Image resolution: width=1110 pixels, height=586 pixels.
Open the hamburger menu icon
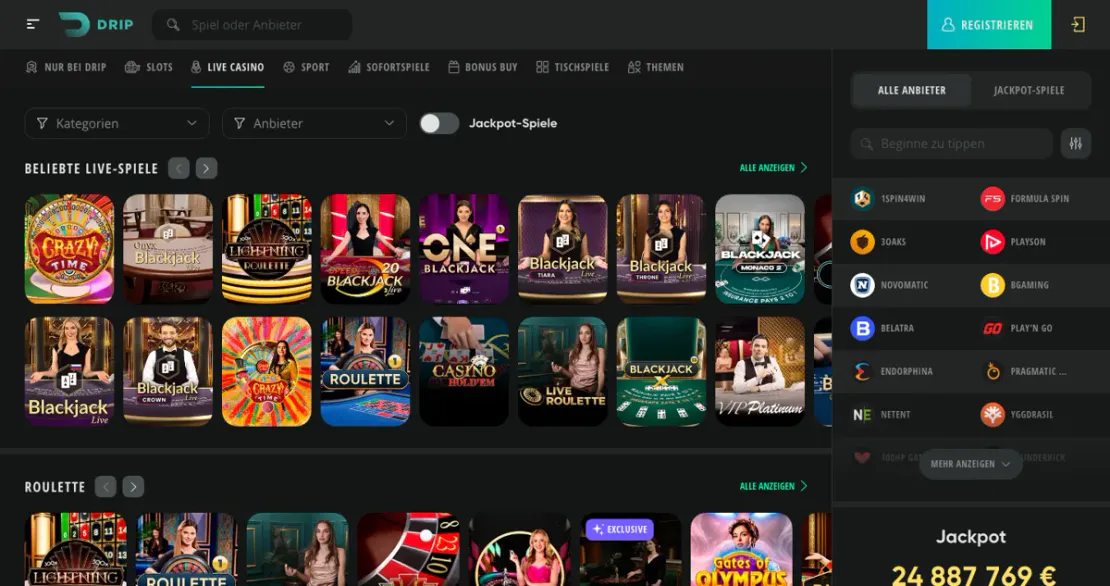(x=33, y=24)
